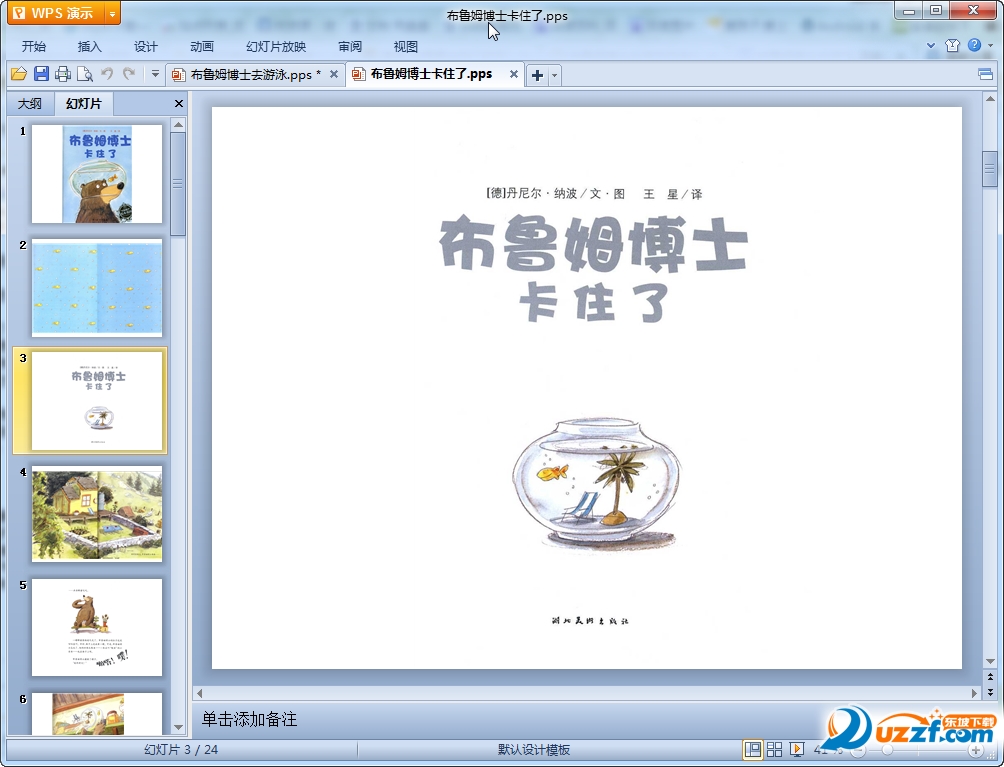
Task: Click the zoom in plus button
Action: tap(976, 750)
